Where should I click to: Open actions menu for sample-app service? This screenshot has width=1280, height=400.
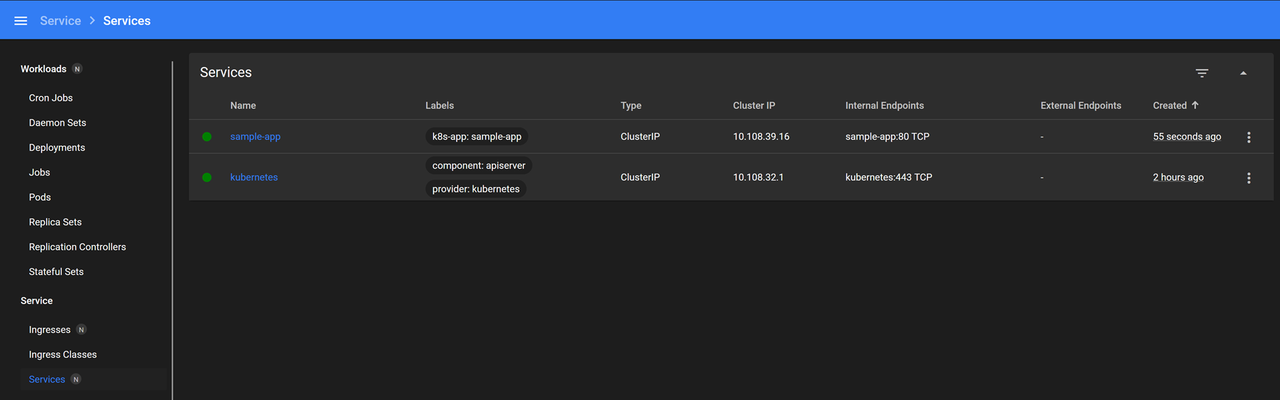pos(1248,137)
